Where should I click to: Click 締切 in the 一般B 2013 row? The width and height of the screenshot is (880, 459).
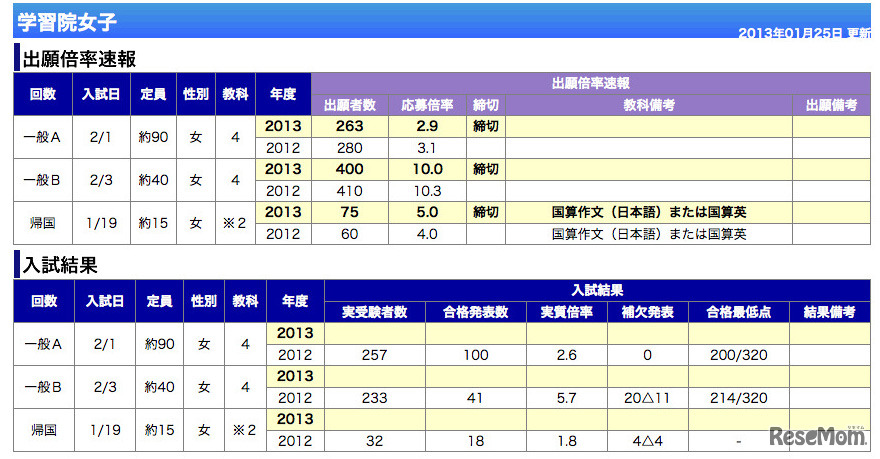click(x=485, y=169)
